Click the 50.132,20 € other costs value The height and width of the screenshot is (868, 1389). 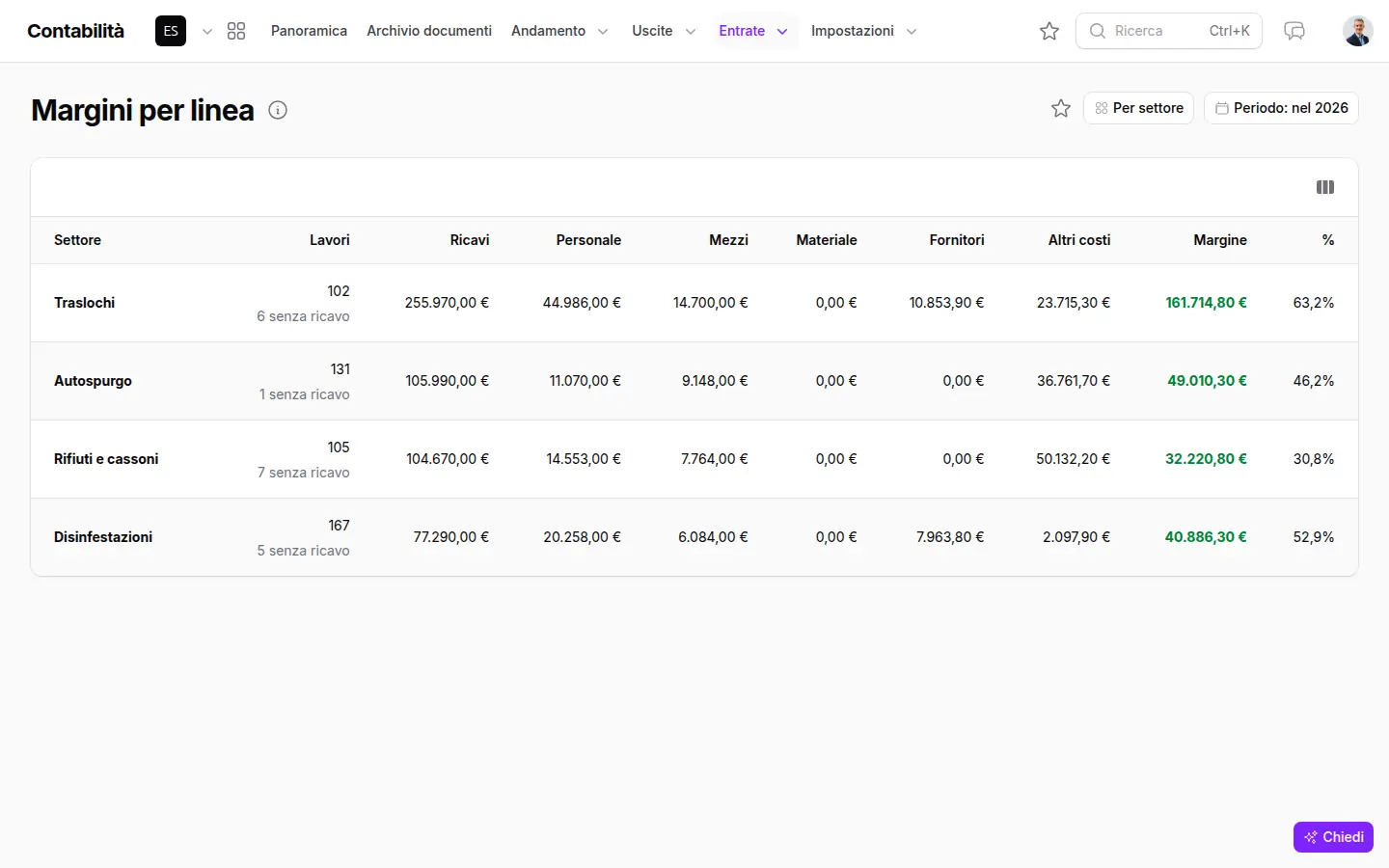(1073, 459)
